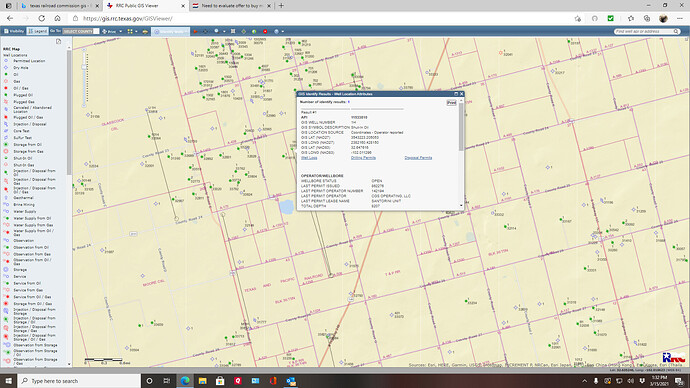
Task: Open the browser Favorites list icon
Action: coord(631,18)
